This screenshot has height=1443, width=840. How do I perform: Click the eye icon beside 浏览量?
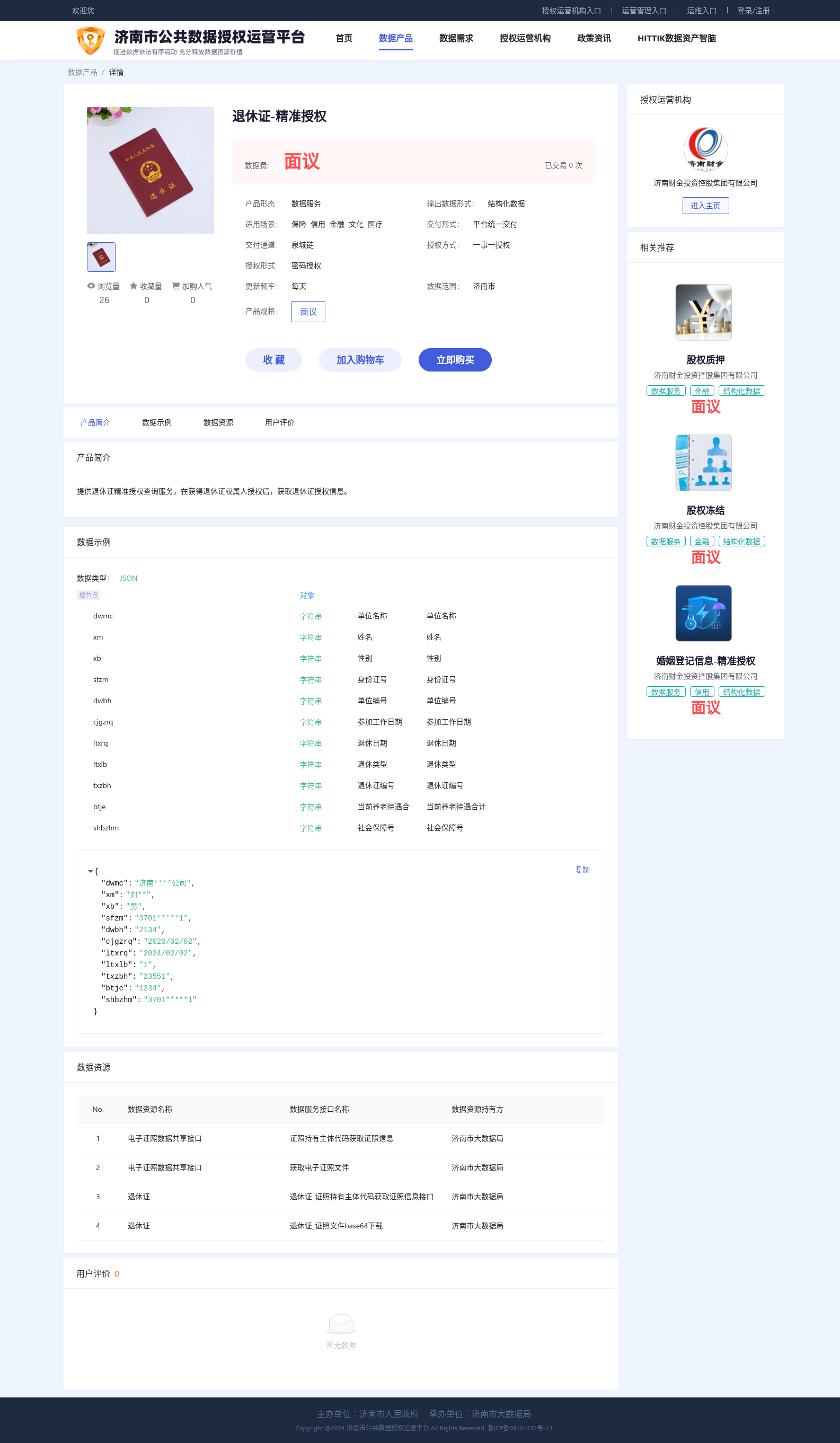[x=91, y=286]
